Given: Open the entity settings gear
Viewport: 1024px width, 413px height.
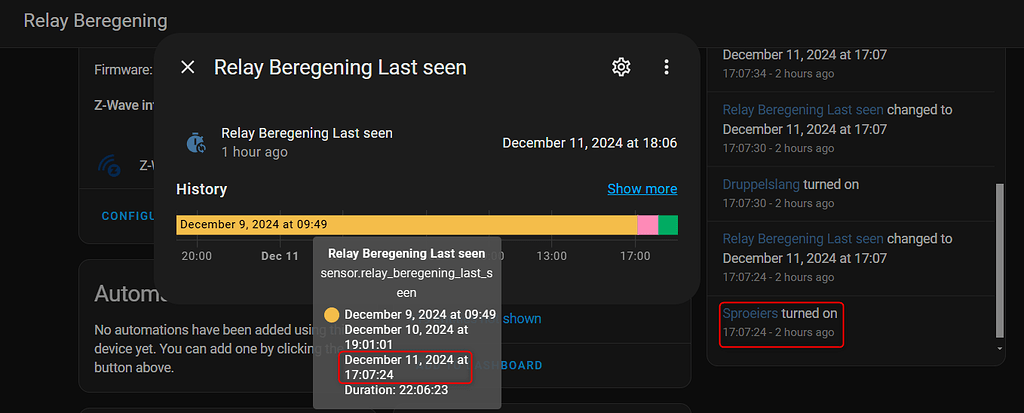Looking at the screenshot, I should pos(621,67).
